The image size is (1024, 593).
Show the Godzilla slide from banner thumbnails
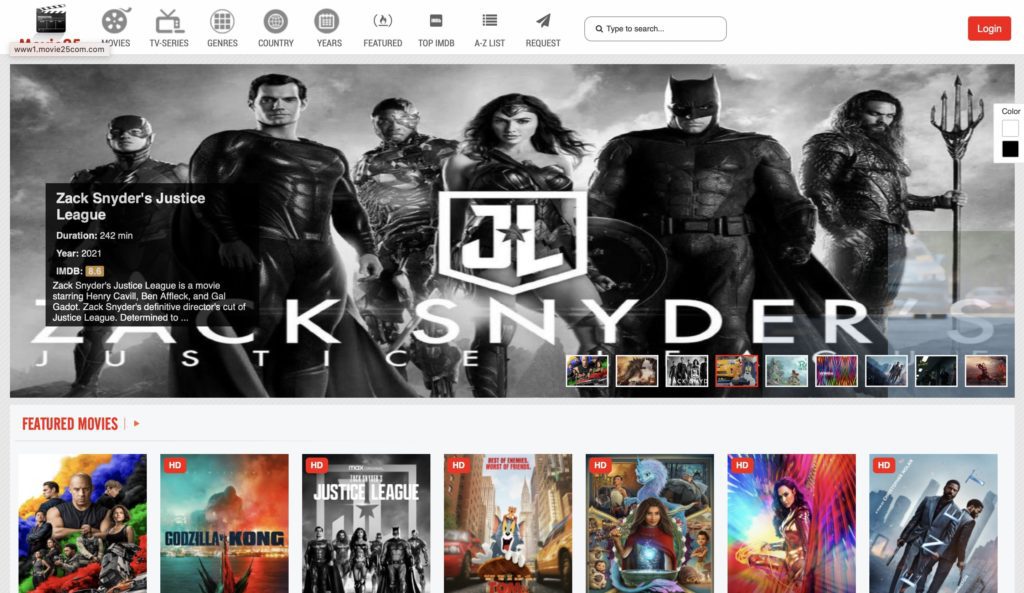coord(637,371)
